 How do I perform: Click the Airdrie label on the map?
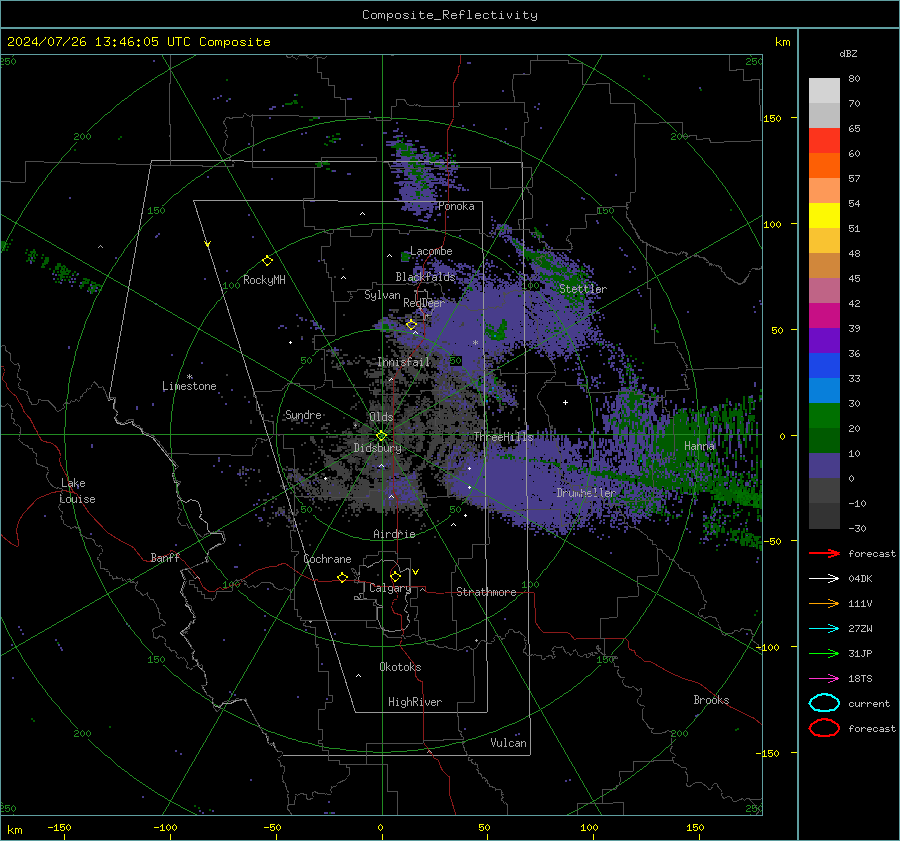[x=394, y=534]
